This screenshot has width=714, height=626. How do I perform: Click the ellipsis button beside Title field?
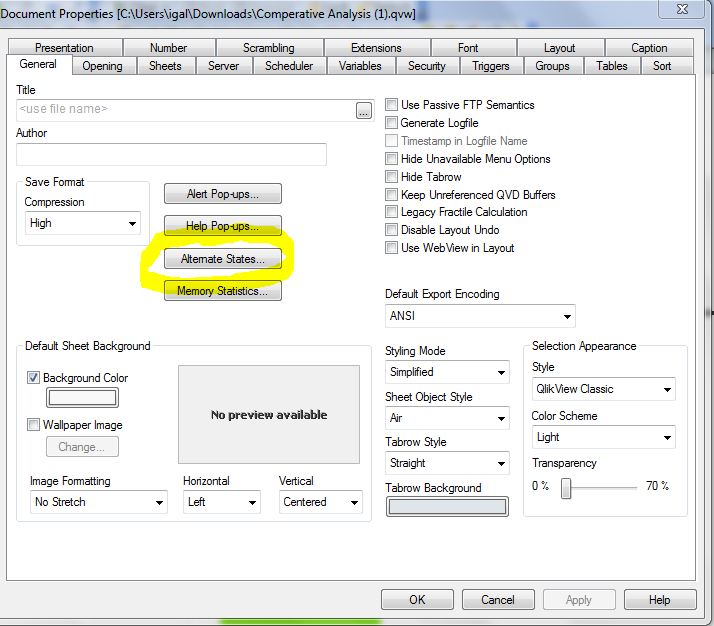point(364,110)
